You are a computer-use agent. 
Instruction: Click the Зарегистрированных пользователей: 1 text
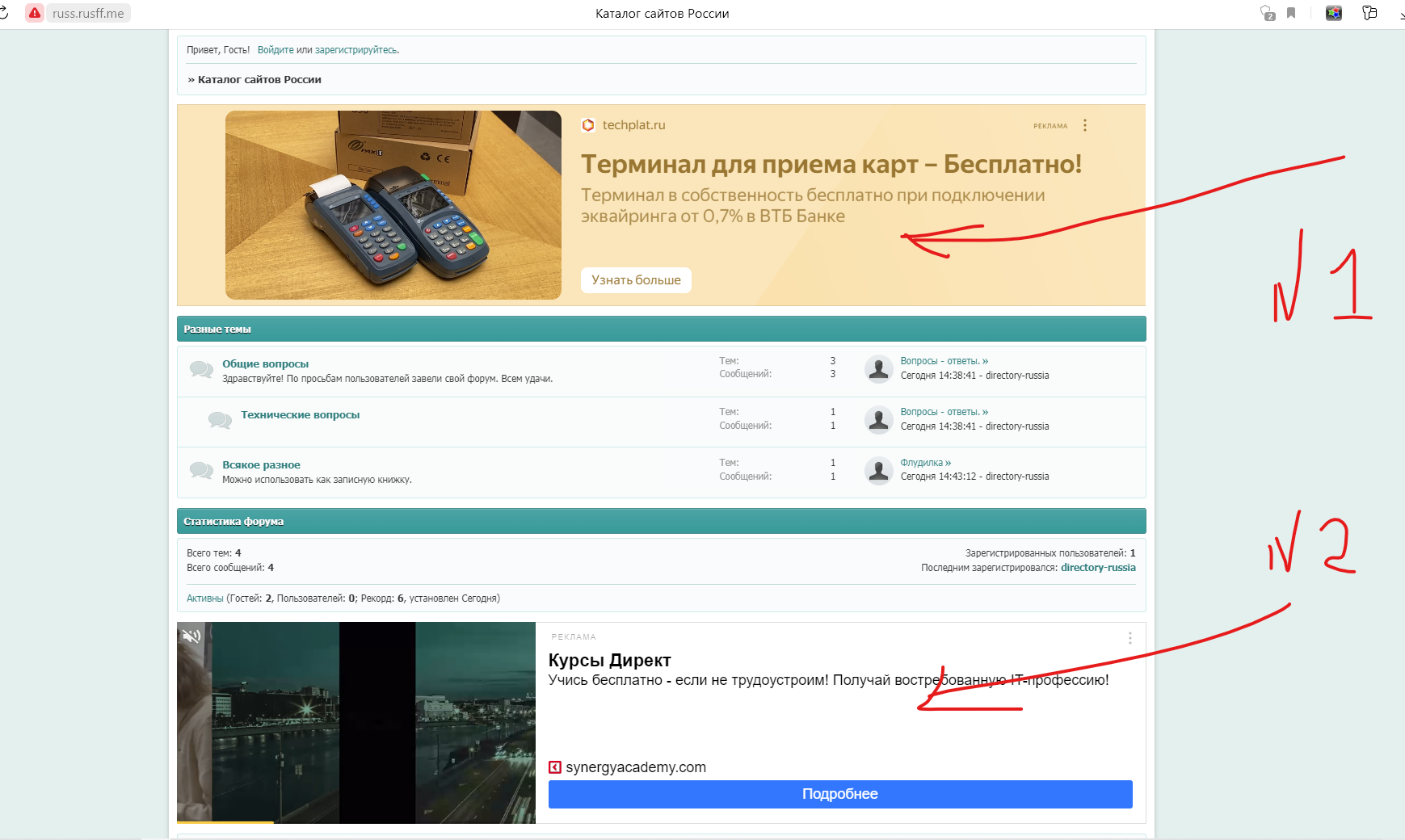coord(1050,553)
